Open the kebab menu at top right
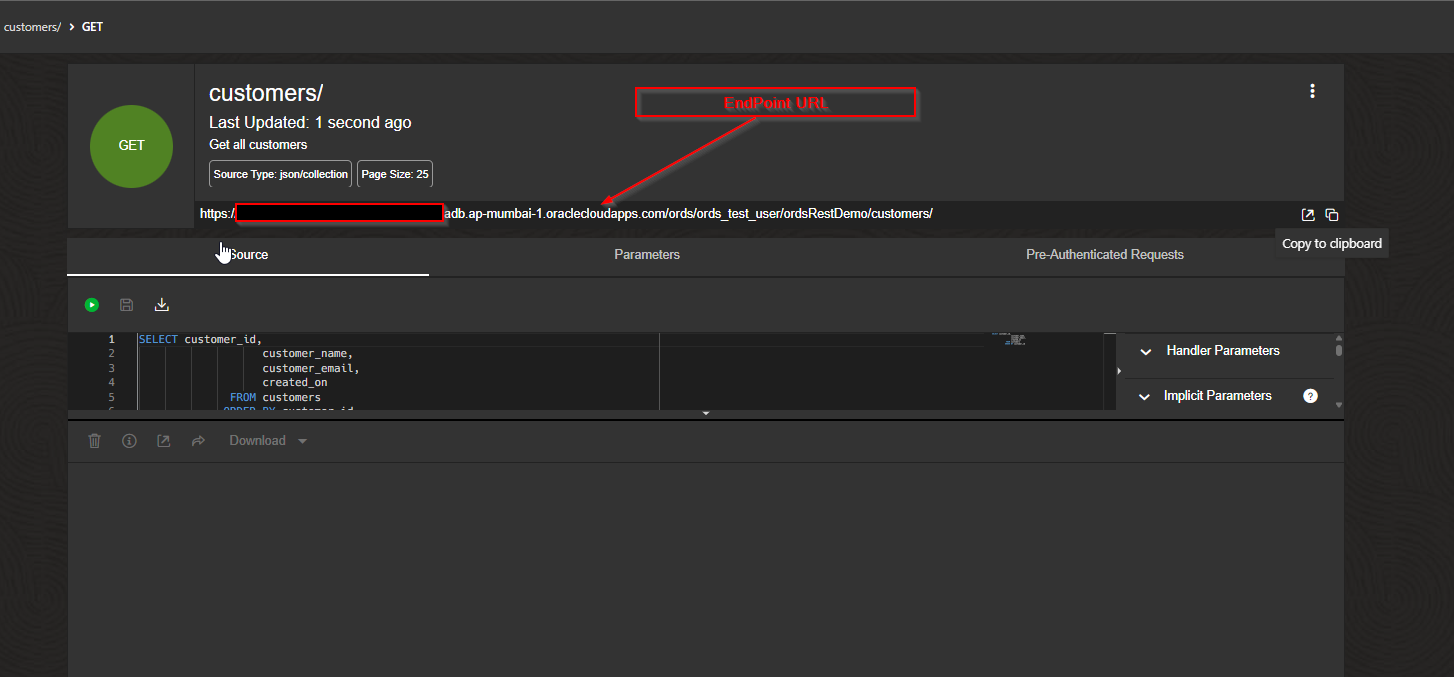 tap(1312, 90)
